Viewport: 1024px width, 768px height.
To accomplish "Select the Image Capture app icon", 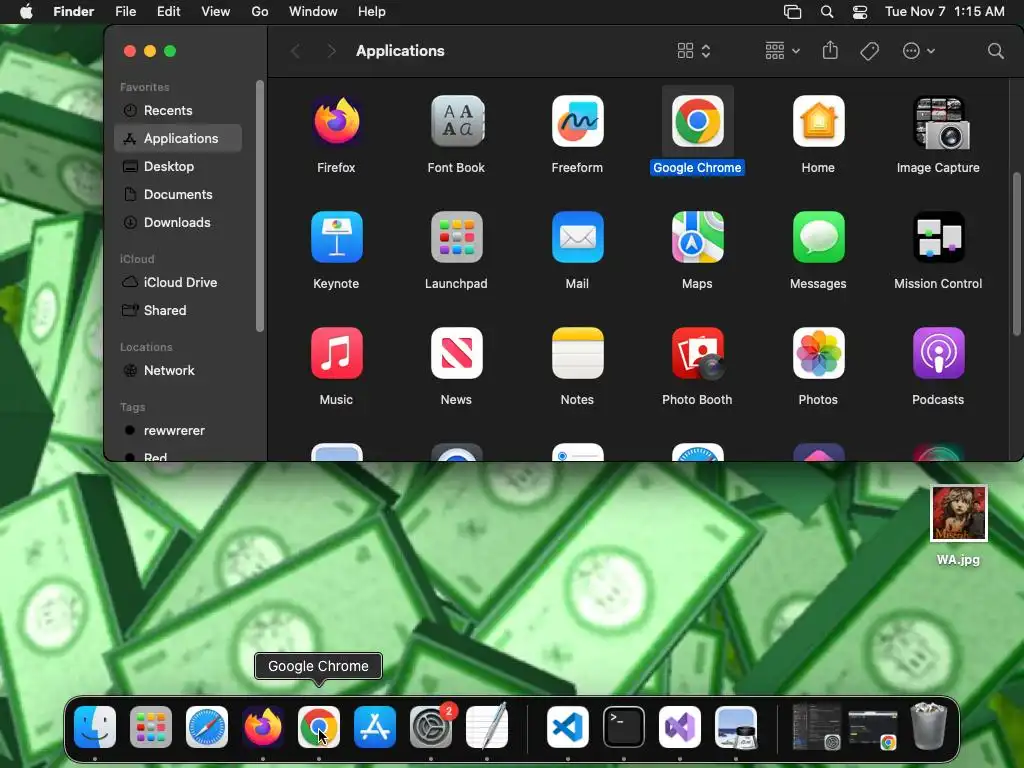I will click(938, 121).
